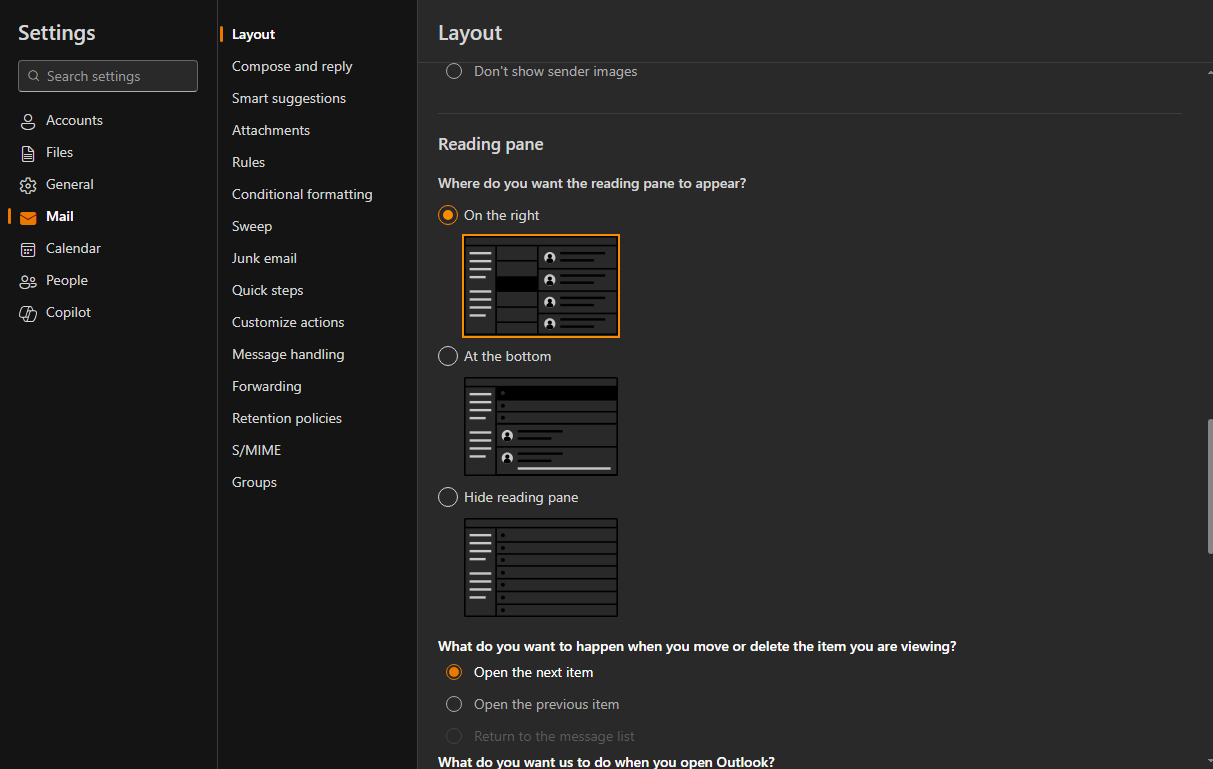1213x769 pixels.
Task: Click the bottom reading pane layout preview
Action: (x=541, y=426)
